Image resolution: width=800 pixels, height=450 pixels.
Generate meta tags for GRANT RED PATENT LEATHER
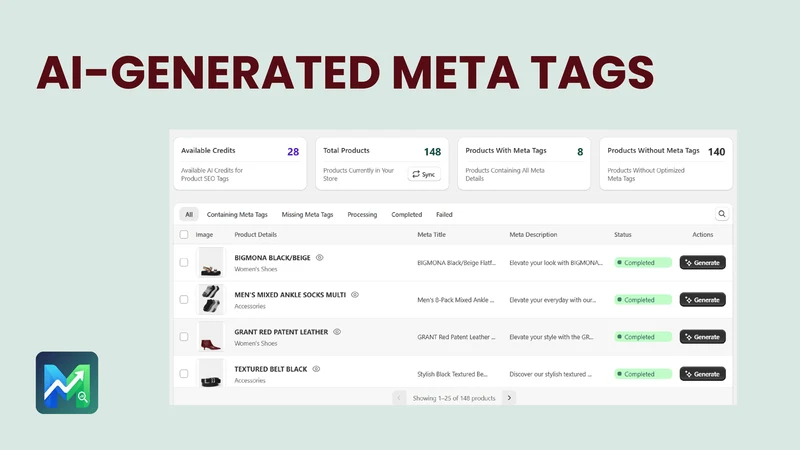(x=703, y=337)
